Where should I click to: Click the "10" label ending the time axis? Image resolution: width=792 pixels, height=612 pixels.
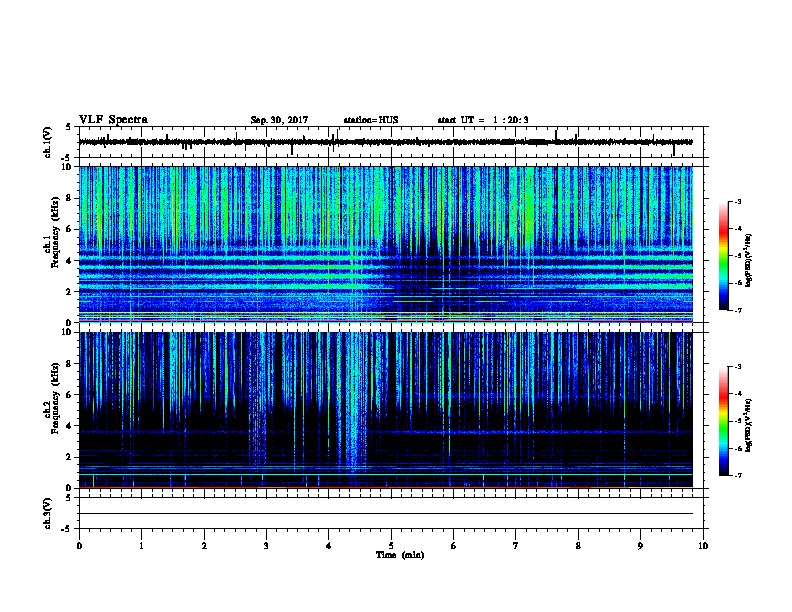point(703,546)
